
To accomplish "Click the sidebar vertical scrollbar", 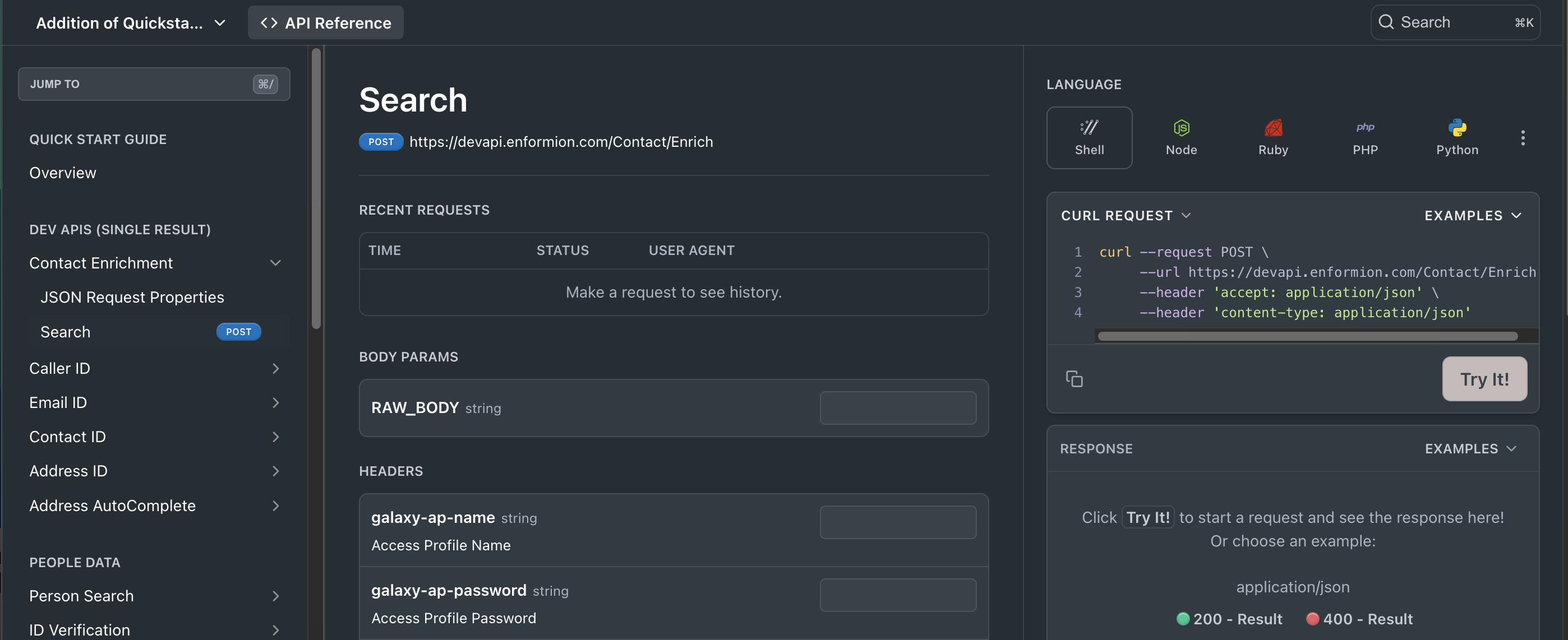I will click(x=316, y=189).
